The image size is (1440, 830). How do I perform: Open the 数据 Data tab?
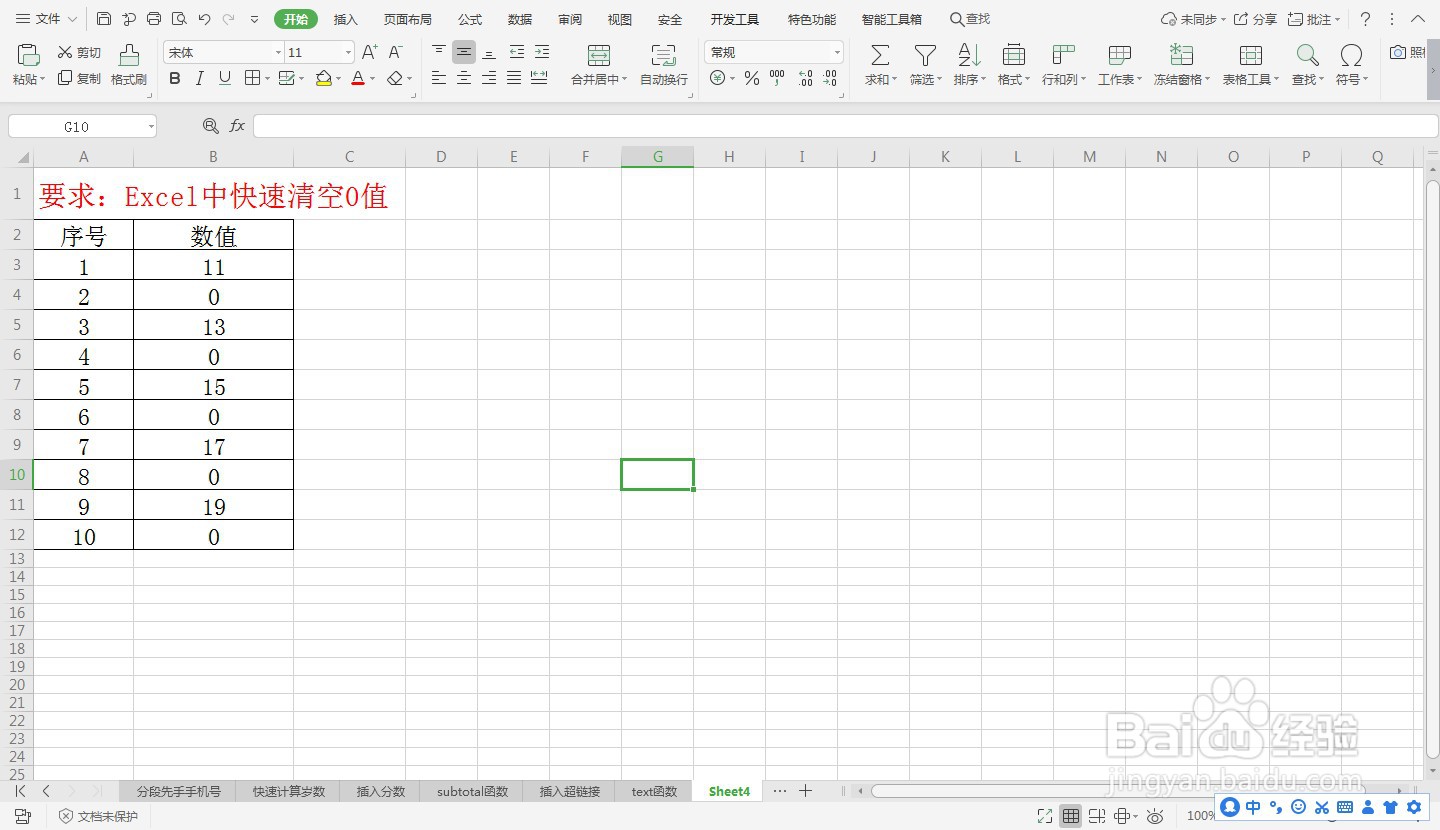520,19
